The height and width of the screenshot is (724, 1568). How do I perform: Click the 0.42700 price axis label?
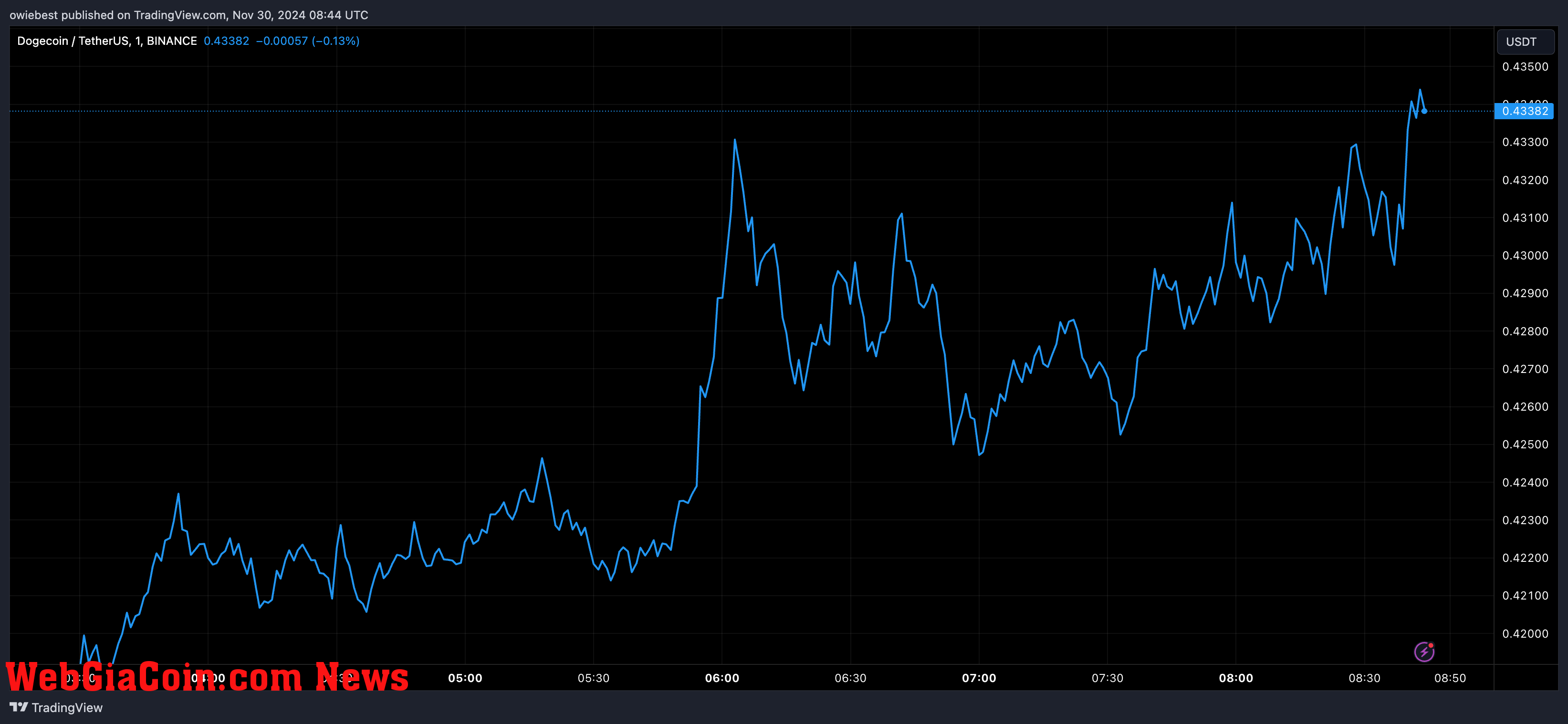click(x=1525, y=369)
